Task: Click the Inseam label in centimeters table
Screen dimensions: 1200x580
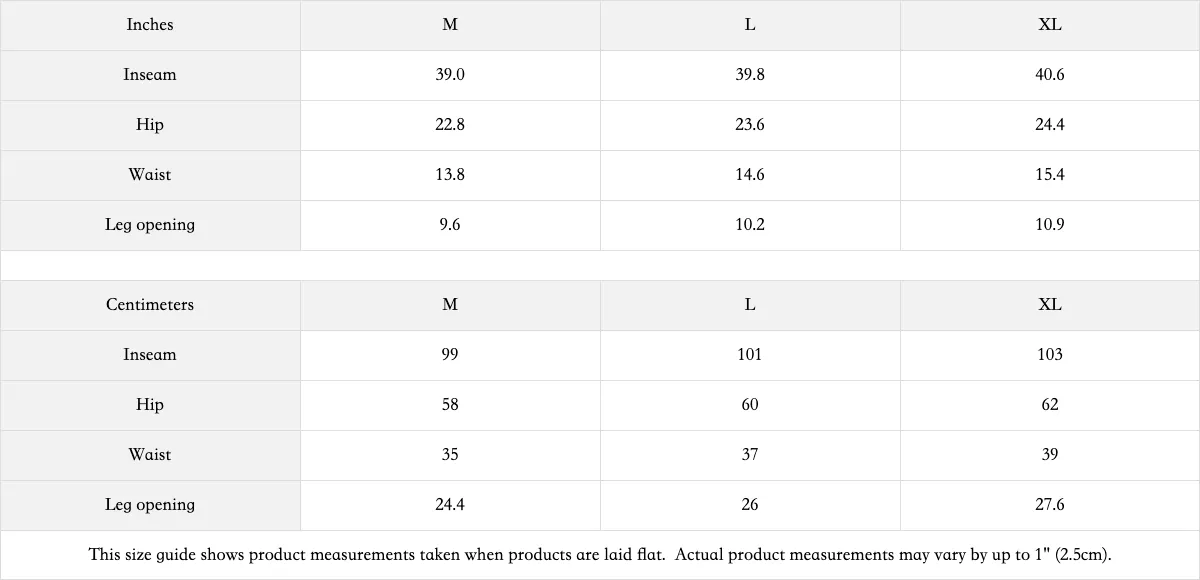Action: pyautogui.click(x=150, y=355)
